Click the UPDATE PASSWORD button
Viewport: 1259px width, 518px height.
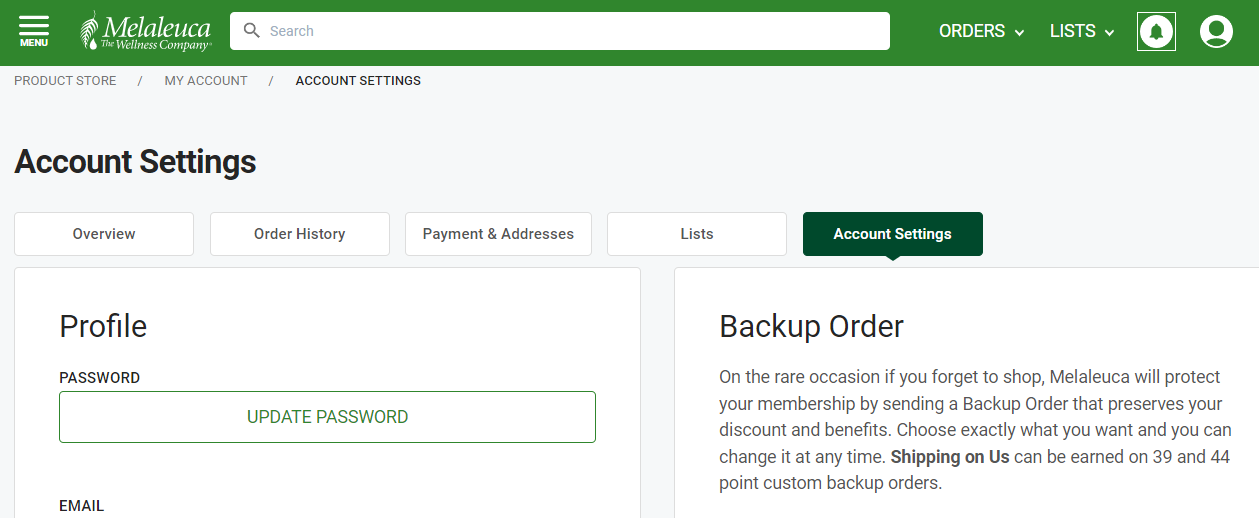[x=328, y=417]
